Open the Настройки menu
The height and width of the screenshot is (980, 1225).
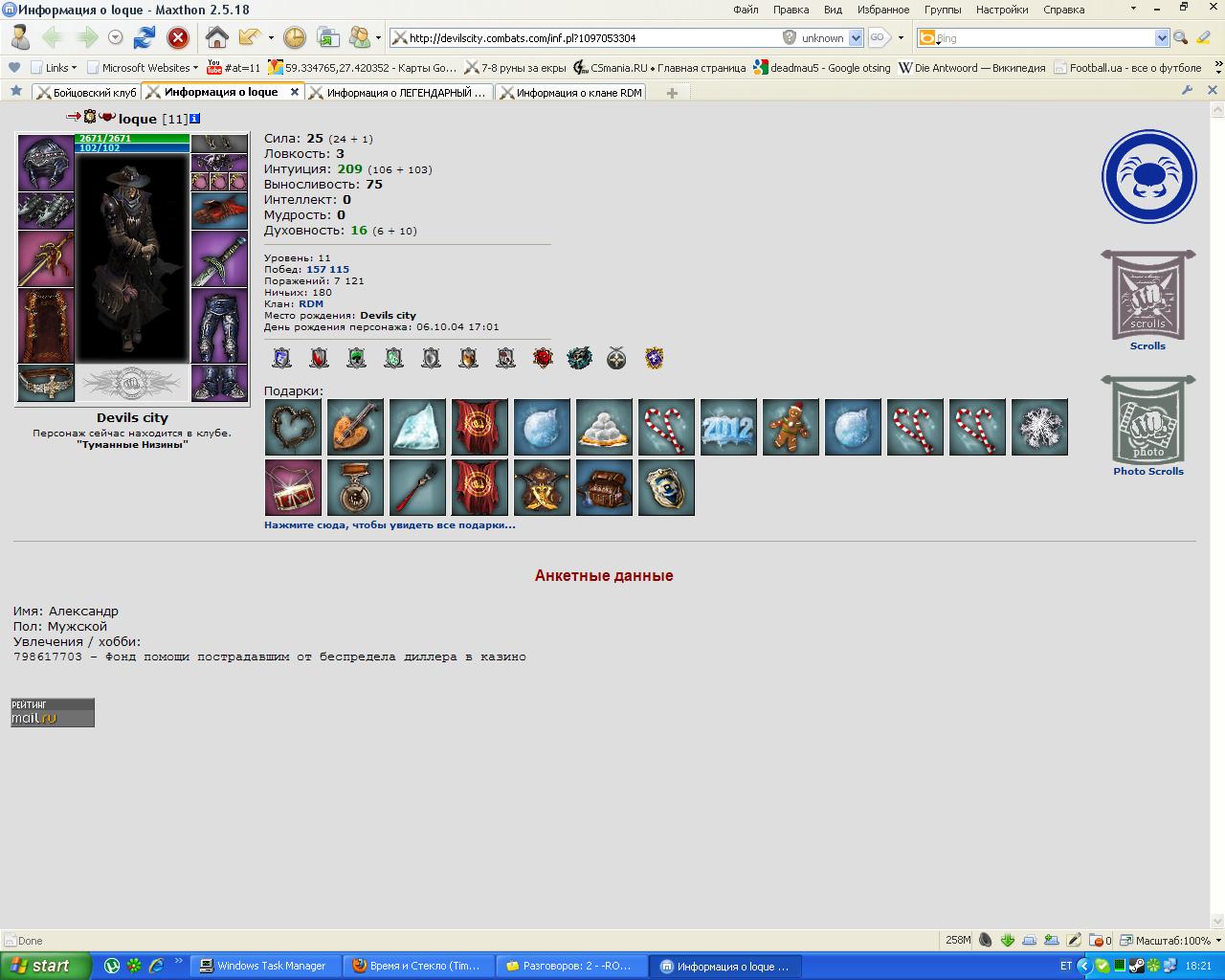pyautogui.click(x=1002, y=10)
